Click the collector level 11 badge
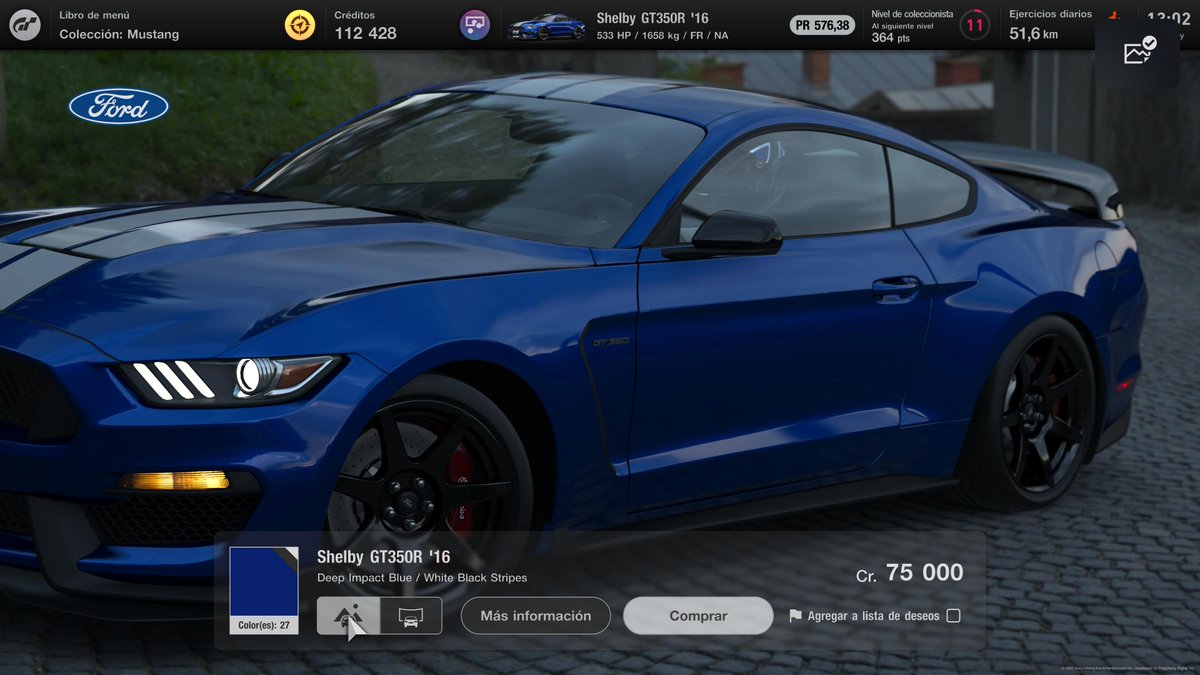 [974, 25]
